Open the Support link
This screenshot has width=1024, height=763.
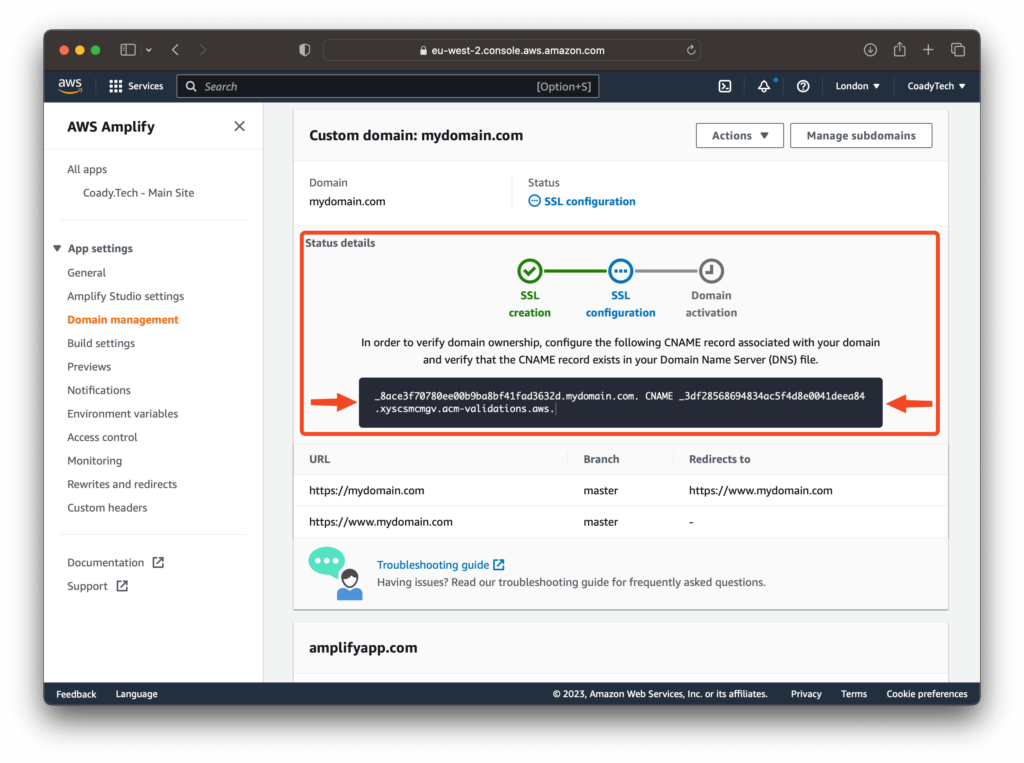[x=88, y=586]
